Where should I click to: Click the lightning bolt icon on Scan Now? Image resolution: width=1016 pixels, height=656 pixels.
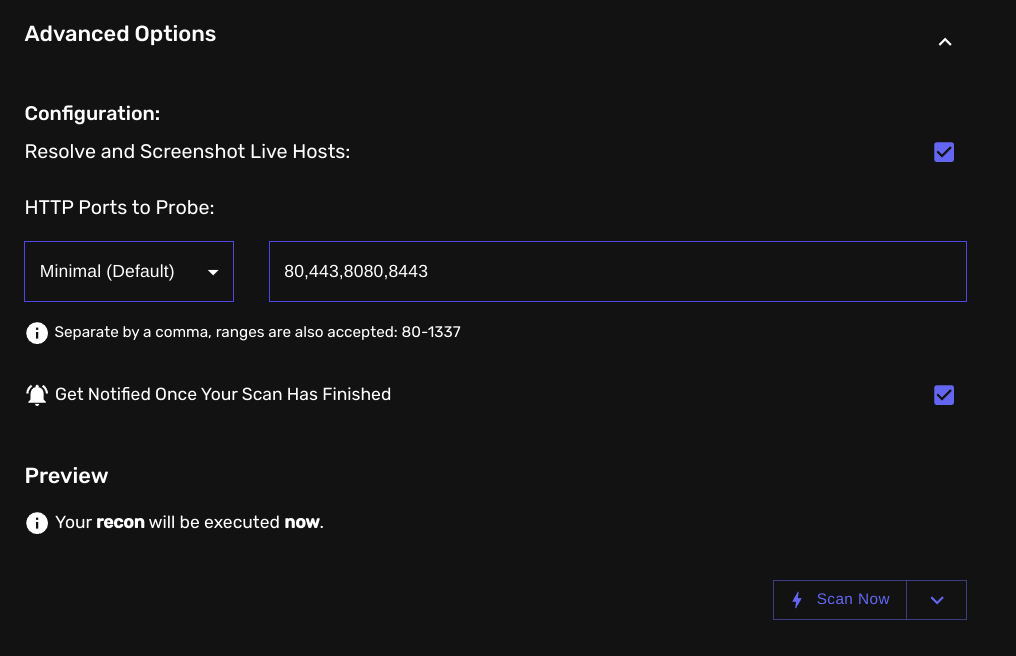pyautogui.click(x=797, y=599)
